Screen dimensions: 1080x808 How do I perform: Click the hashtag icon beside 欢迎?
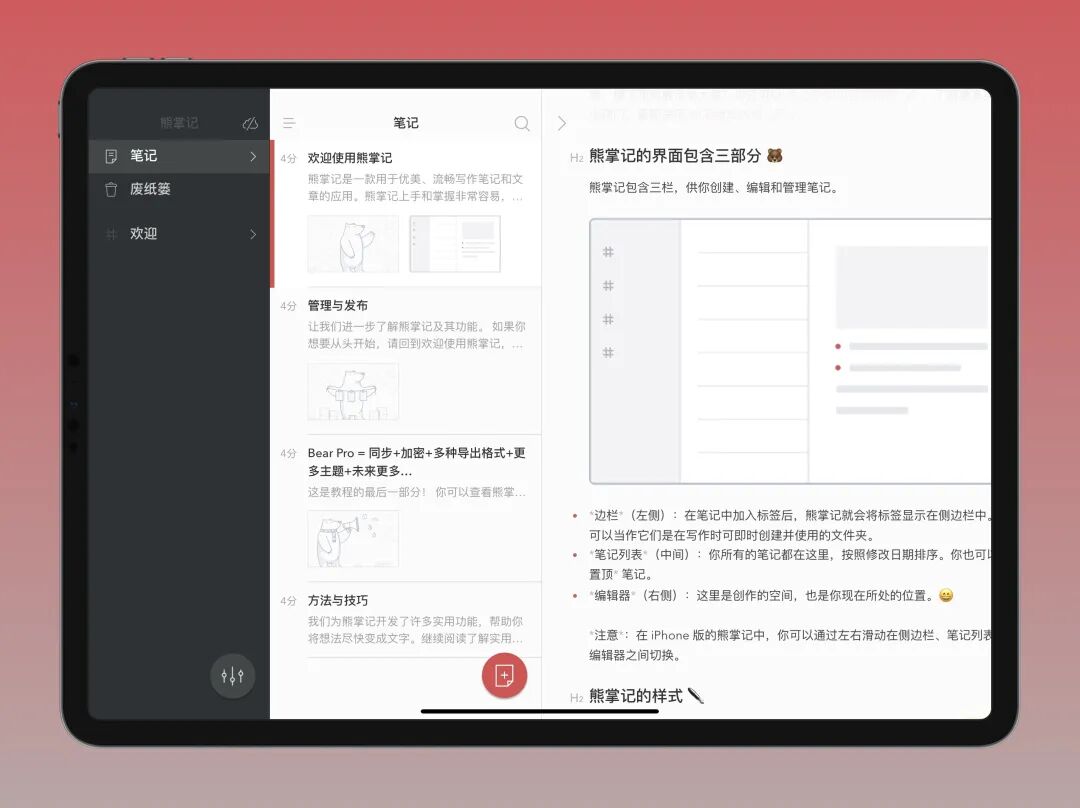[111, 234]
